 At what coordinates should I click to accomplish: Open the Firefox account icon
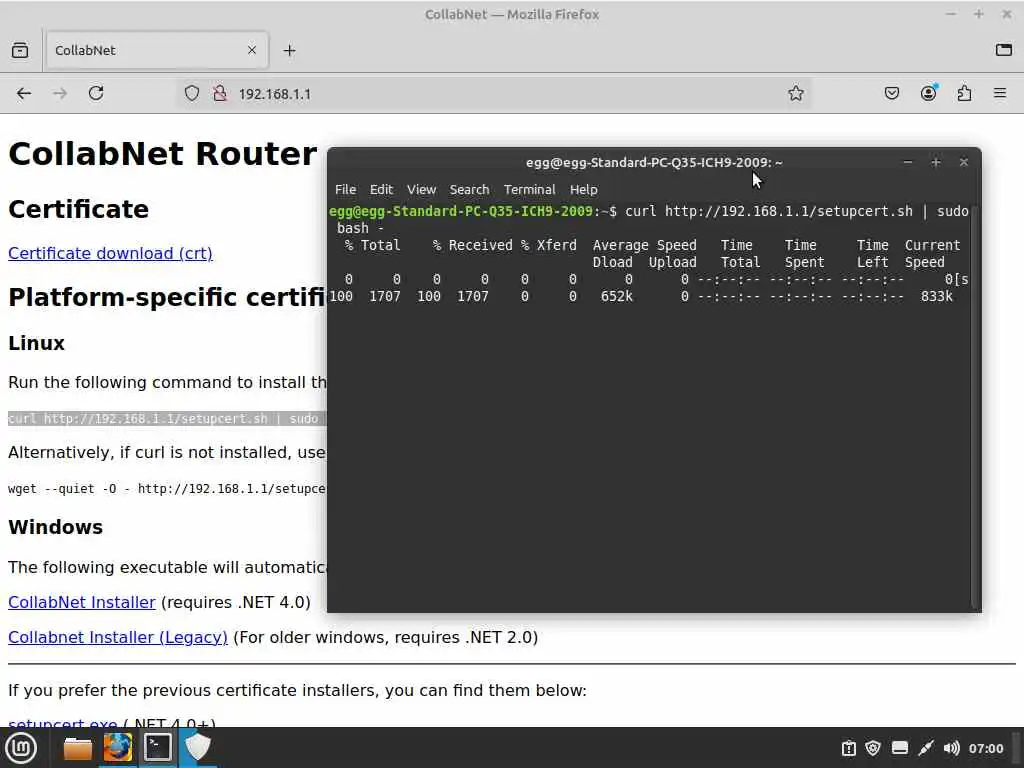pyautogui.click(x=928, y=93)
